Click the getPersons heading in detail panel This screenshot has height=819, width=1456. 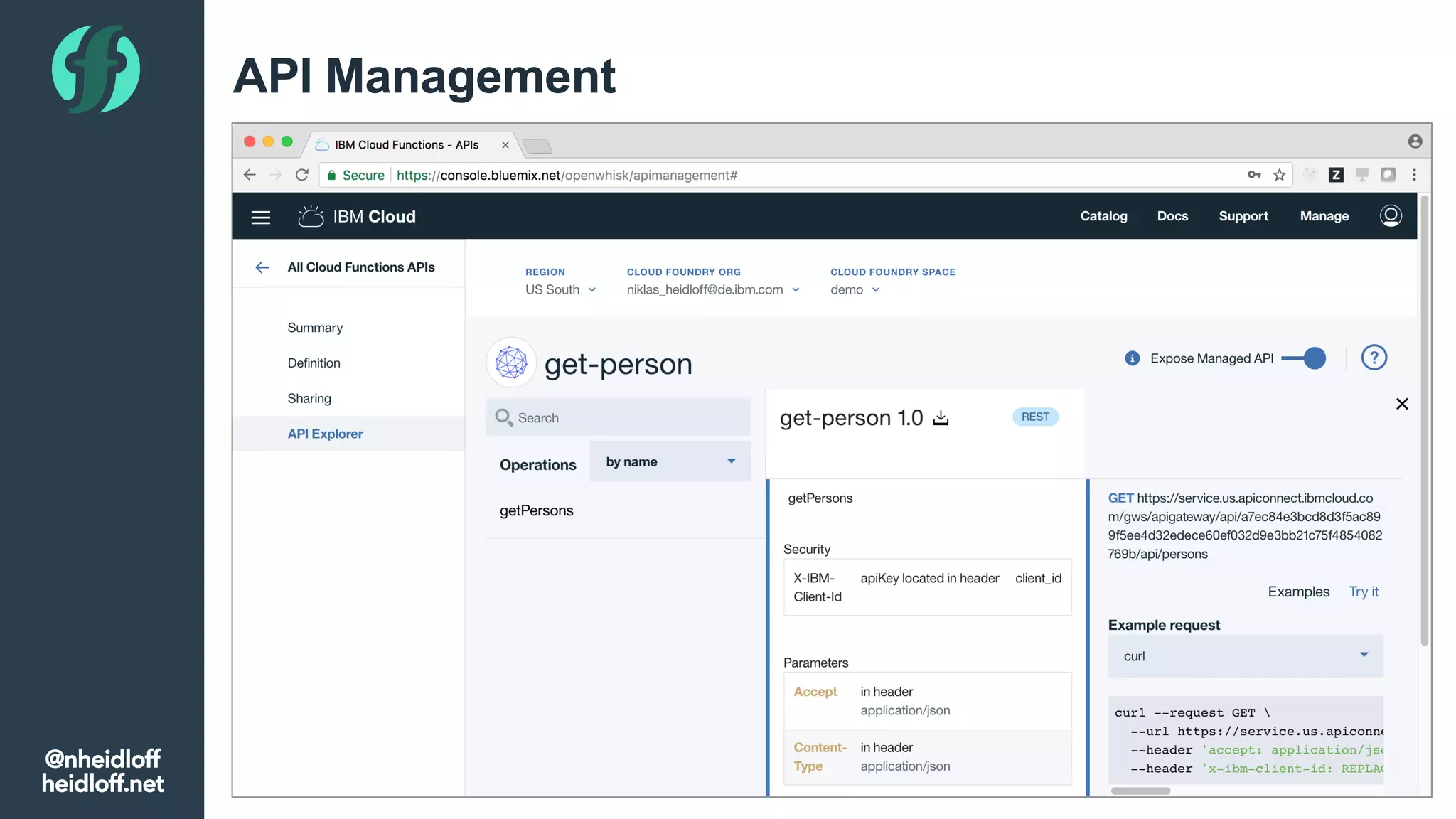pos(820,498)
